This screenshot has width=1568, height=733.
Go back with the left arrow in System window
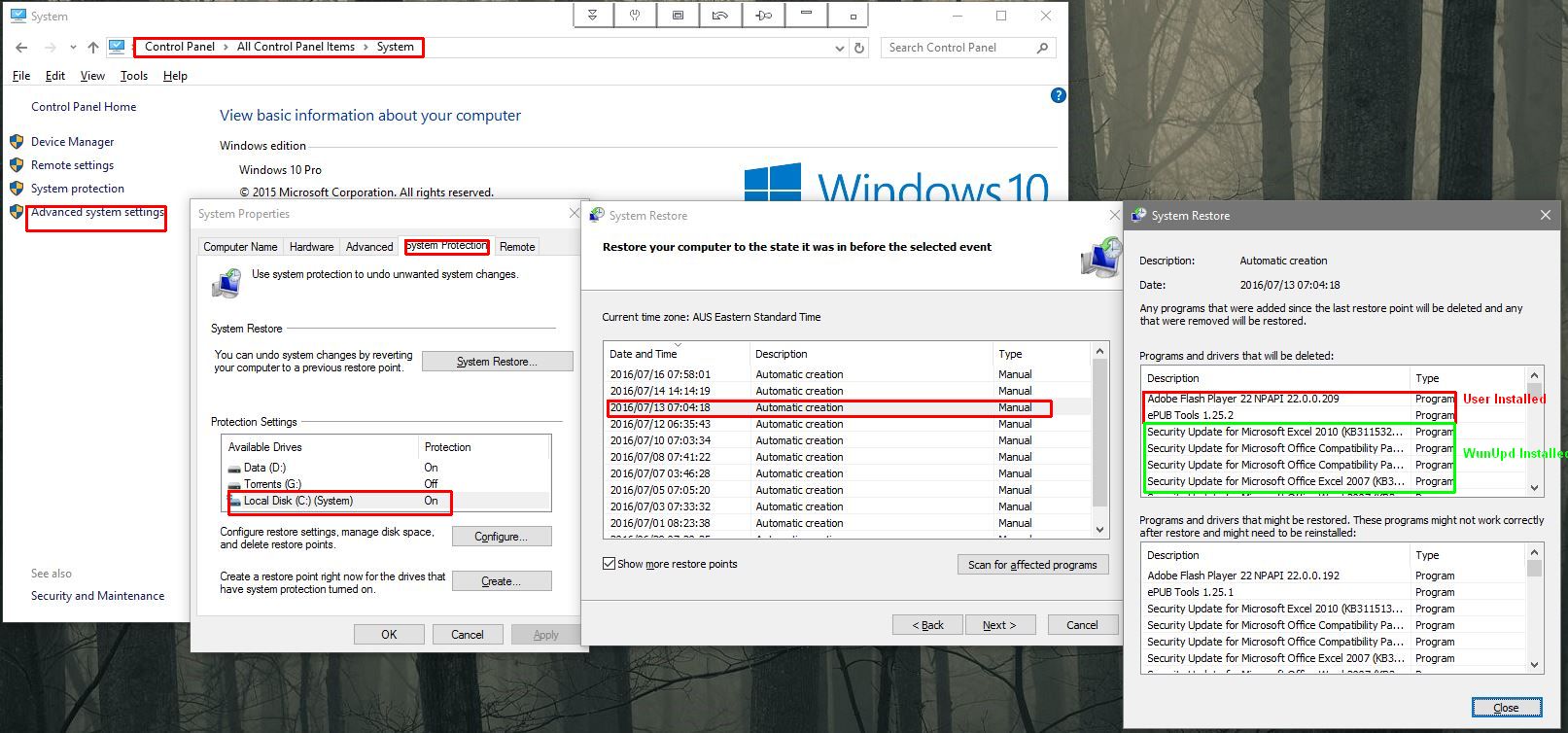coord(21,48)
